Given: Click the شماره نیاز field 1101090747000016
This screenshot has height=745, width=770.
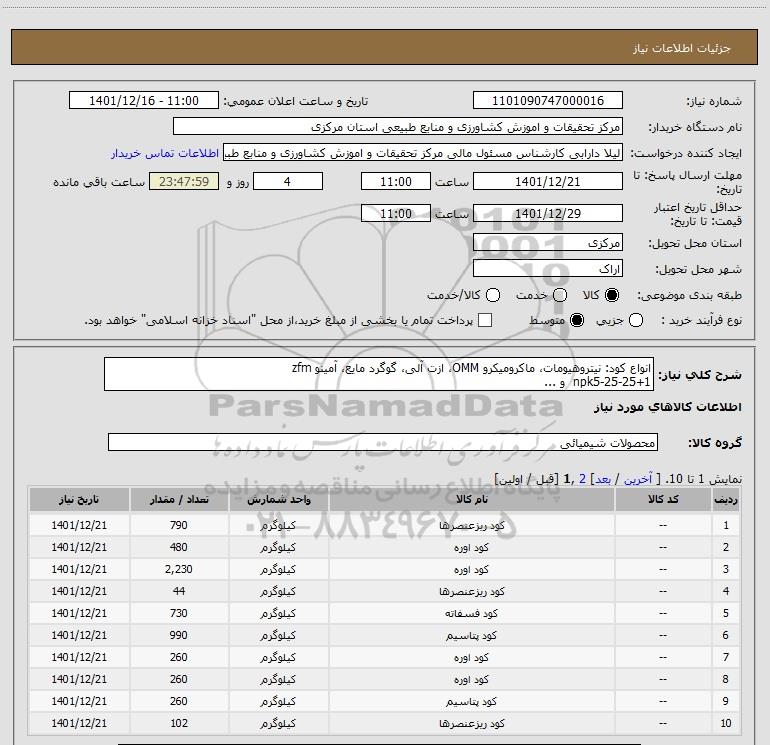Looking at the screenshot, I should point(548,100).
